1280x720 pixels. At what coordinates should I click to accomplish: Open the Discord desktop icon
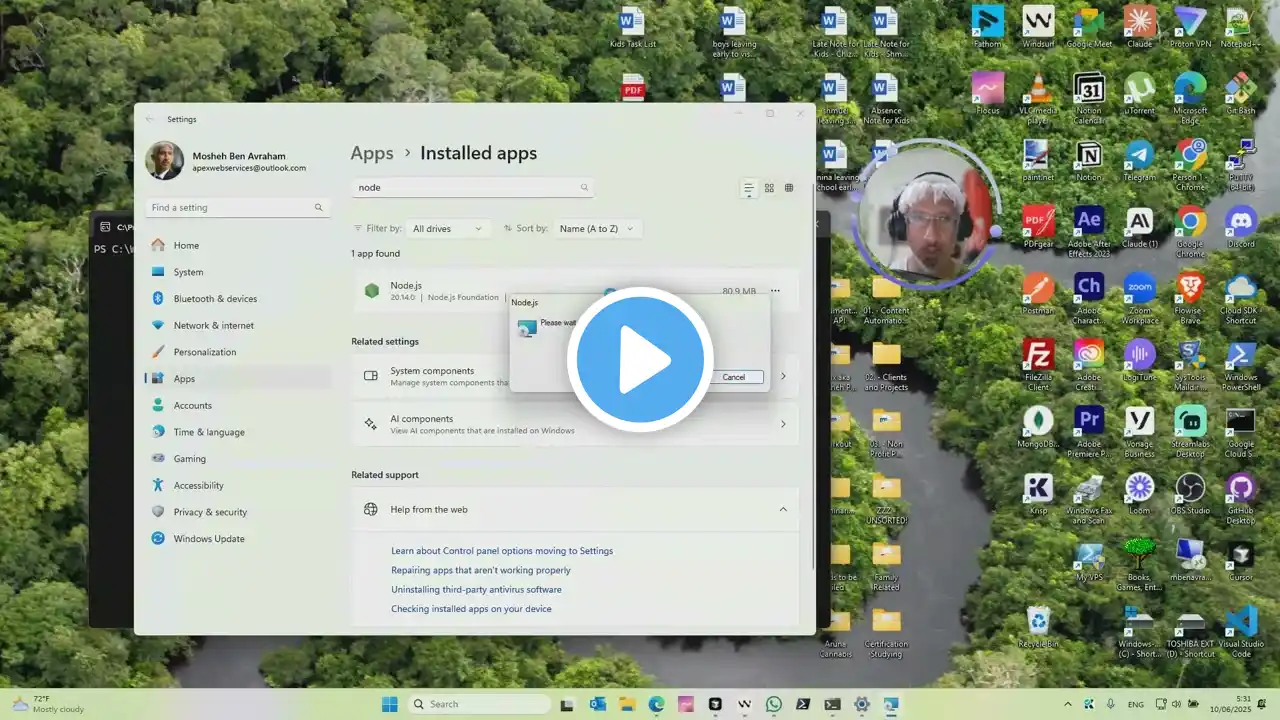(1240, 227)
